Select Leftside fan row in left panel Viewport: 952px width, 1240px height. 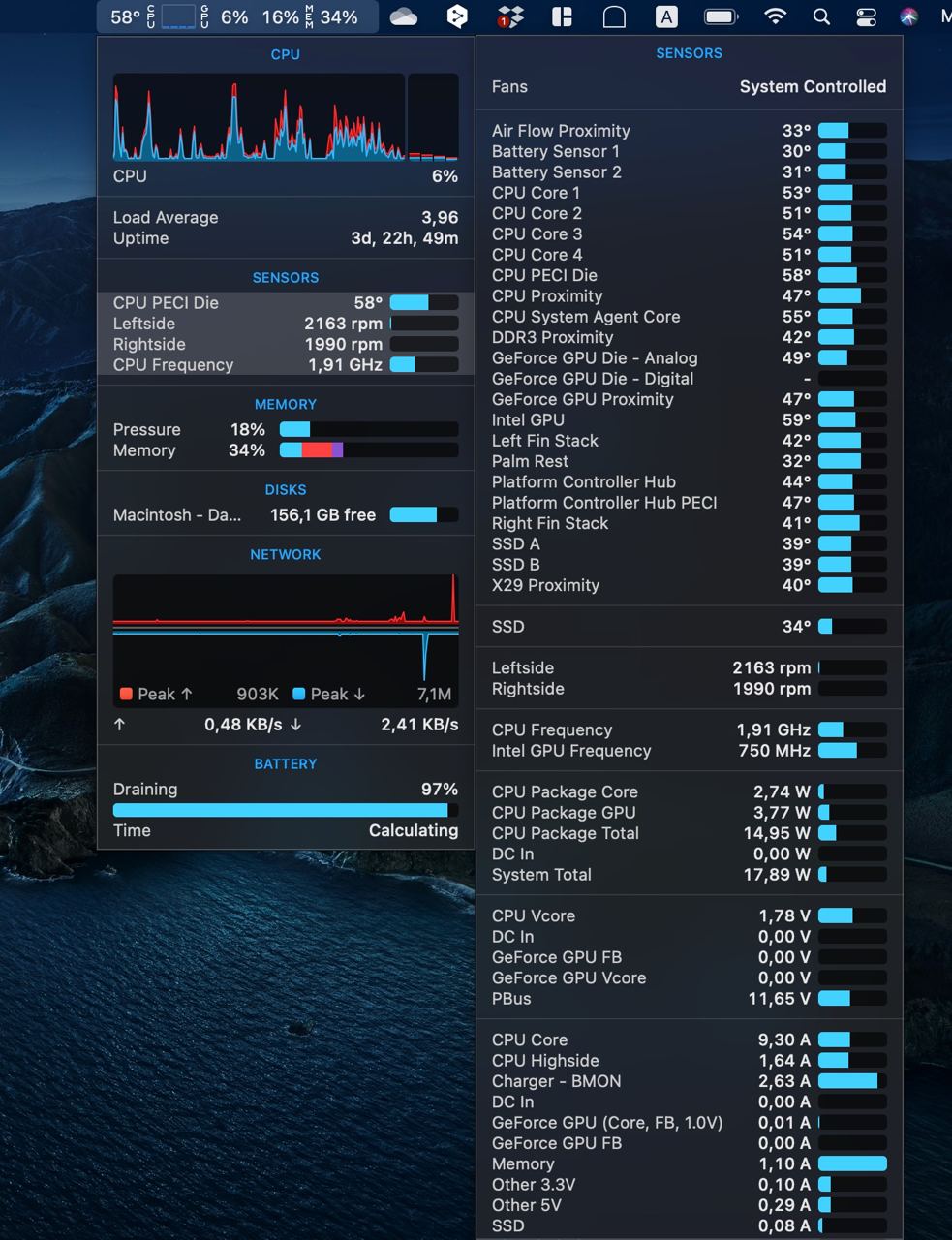286,324
